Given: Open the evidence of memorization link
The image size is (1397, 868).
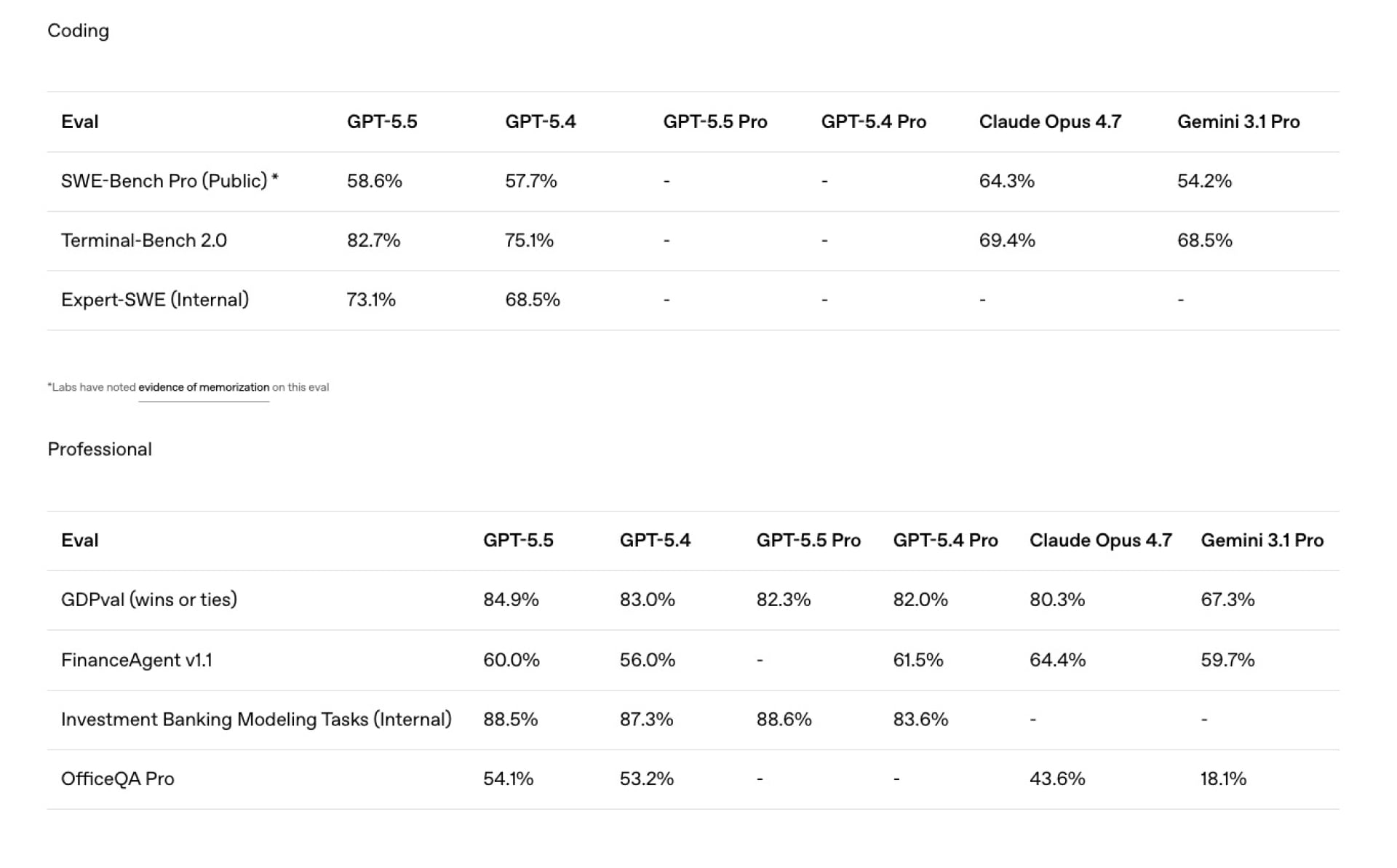Looking at the screenshot, I should click(204, 387).
